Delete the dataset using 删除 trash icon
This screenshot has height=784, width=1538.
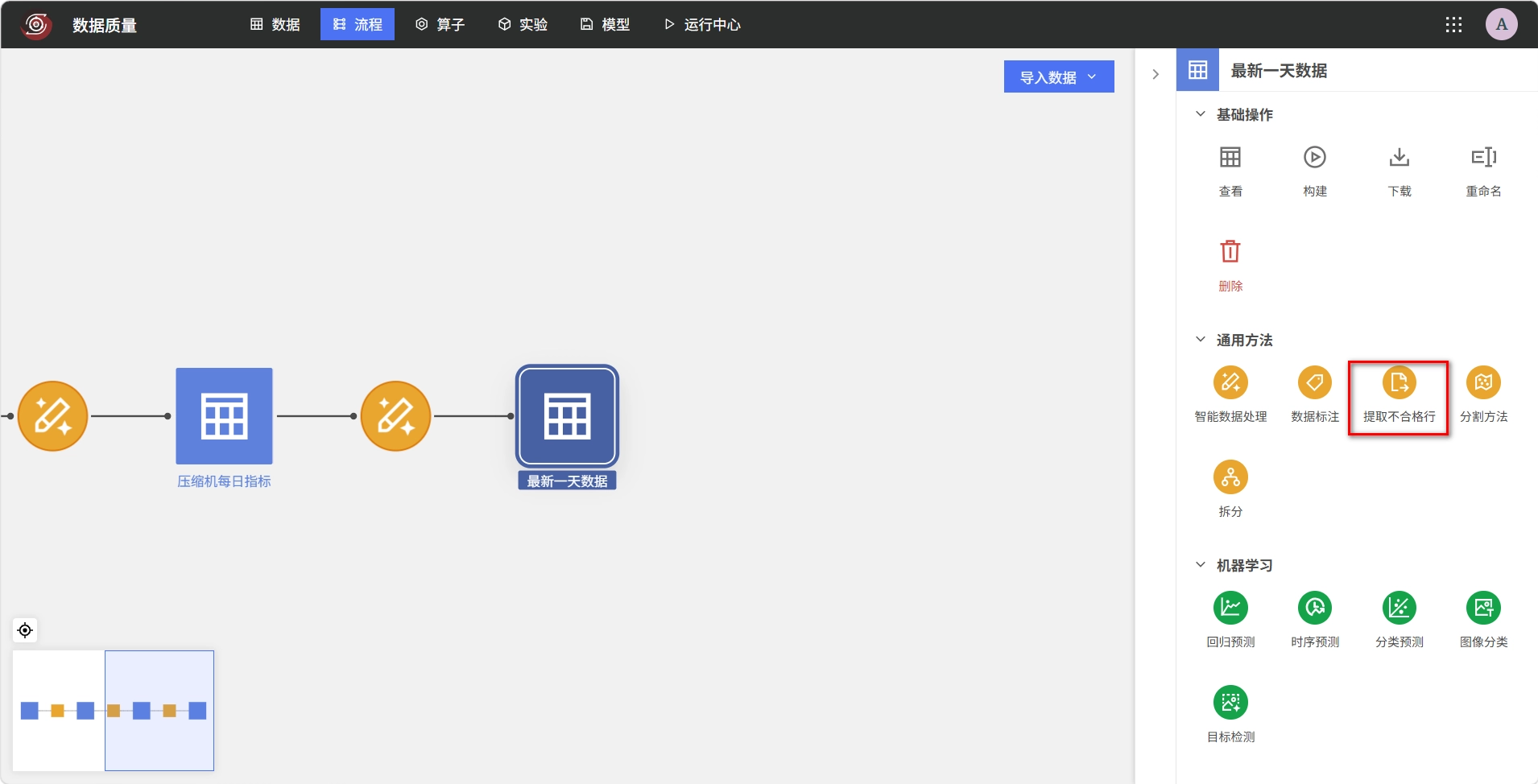[x=1230, y=251]
